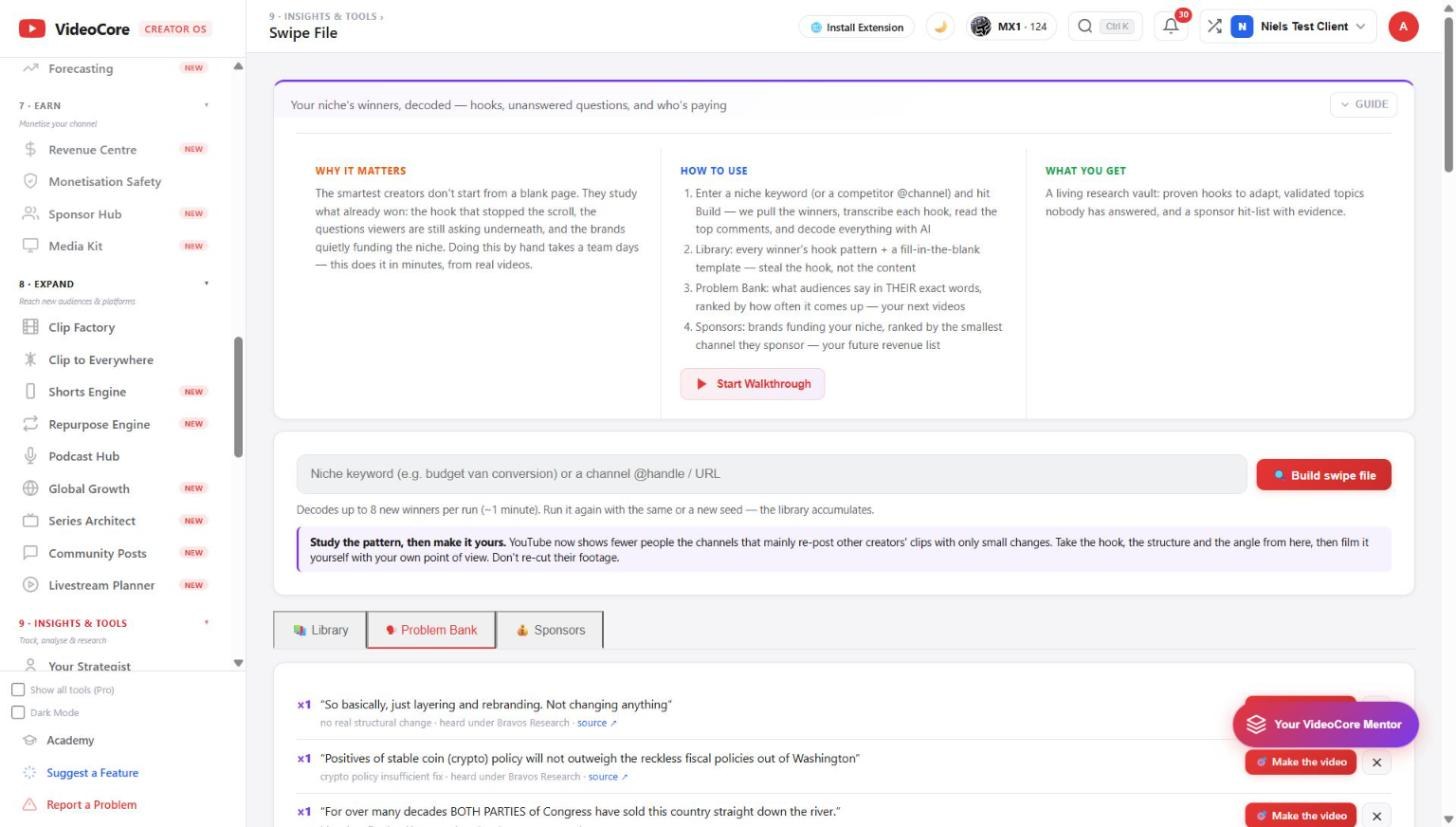Select the Problem Bank tab
Image resolution: width=1456 pixels, height=827 pixels.
tap(431, 630)
